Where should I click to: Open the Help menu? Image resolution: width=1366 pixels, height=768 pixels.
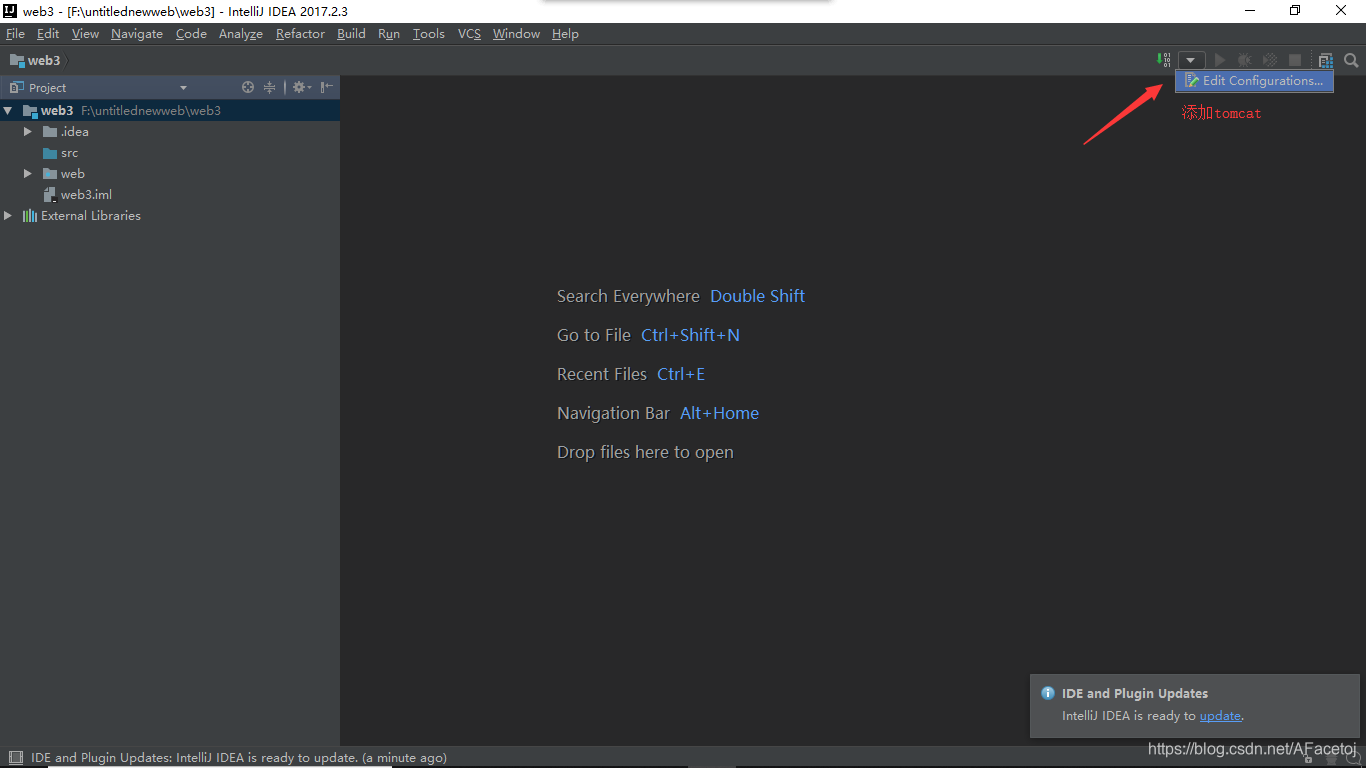(x=565, y=34)
